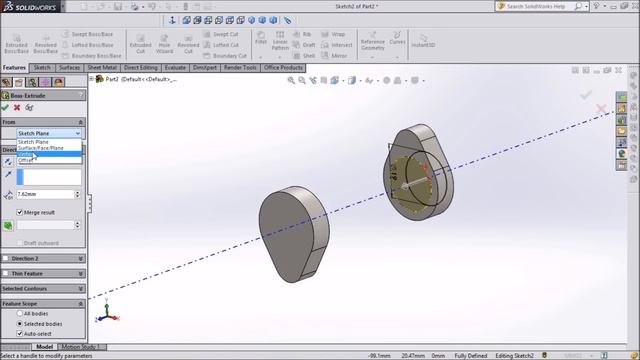Expand the Thin Feature section chevron
This screenshot has width=640, height=360.
tap(80, 274)
